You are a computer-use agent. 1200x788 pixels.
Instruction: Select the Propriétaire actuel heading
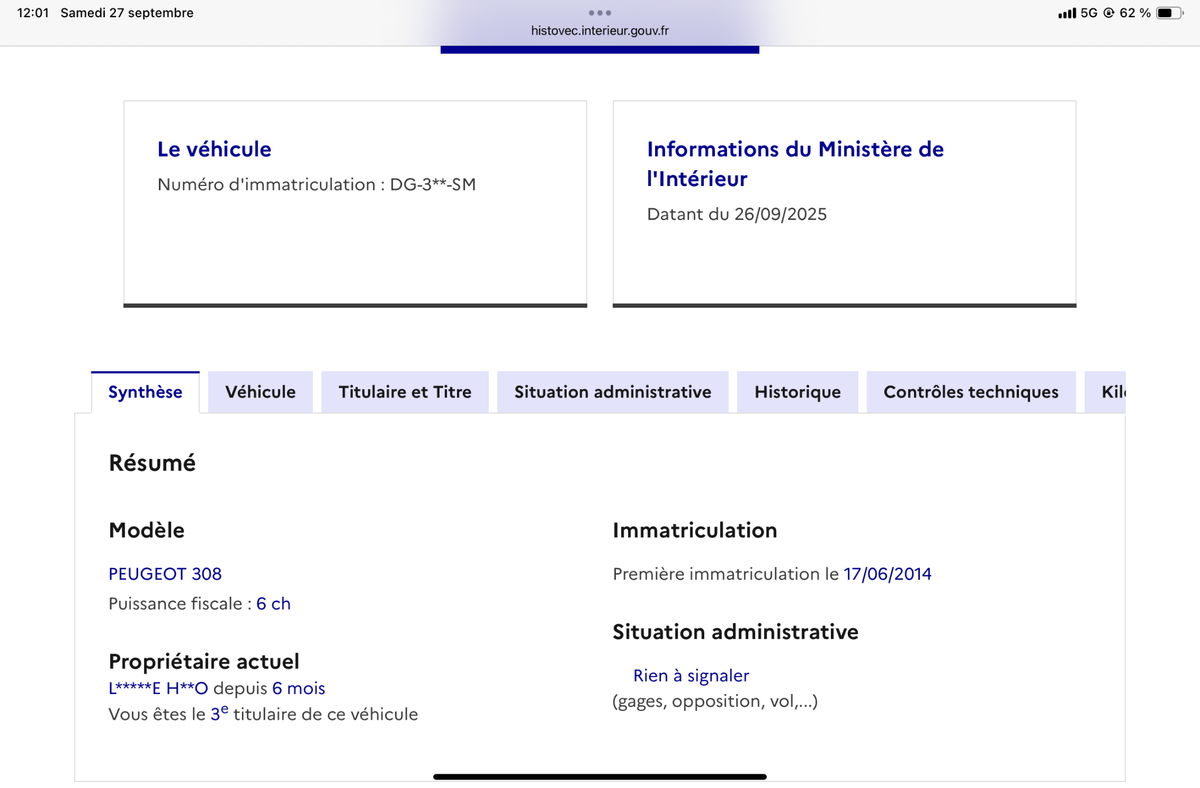coord(204,662)
